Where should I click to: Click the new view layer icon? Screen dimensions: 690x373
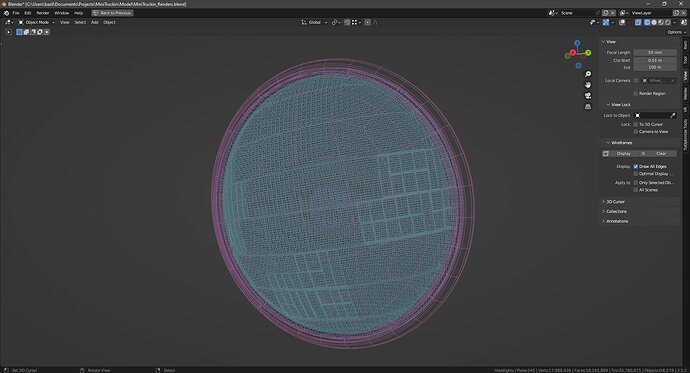pos(676,13)
